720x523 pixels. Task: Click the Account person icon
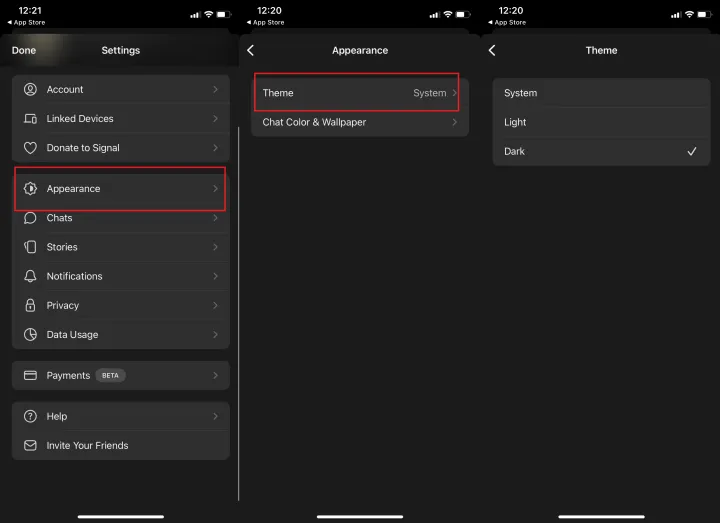tap(30, 90)
